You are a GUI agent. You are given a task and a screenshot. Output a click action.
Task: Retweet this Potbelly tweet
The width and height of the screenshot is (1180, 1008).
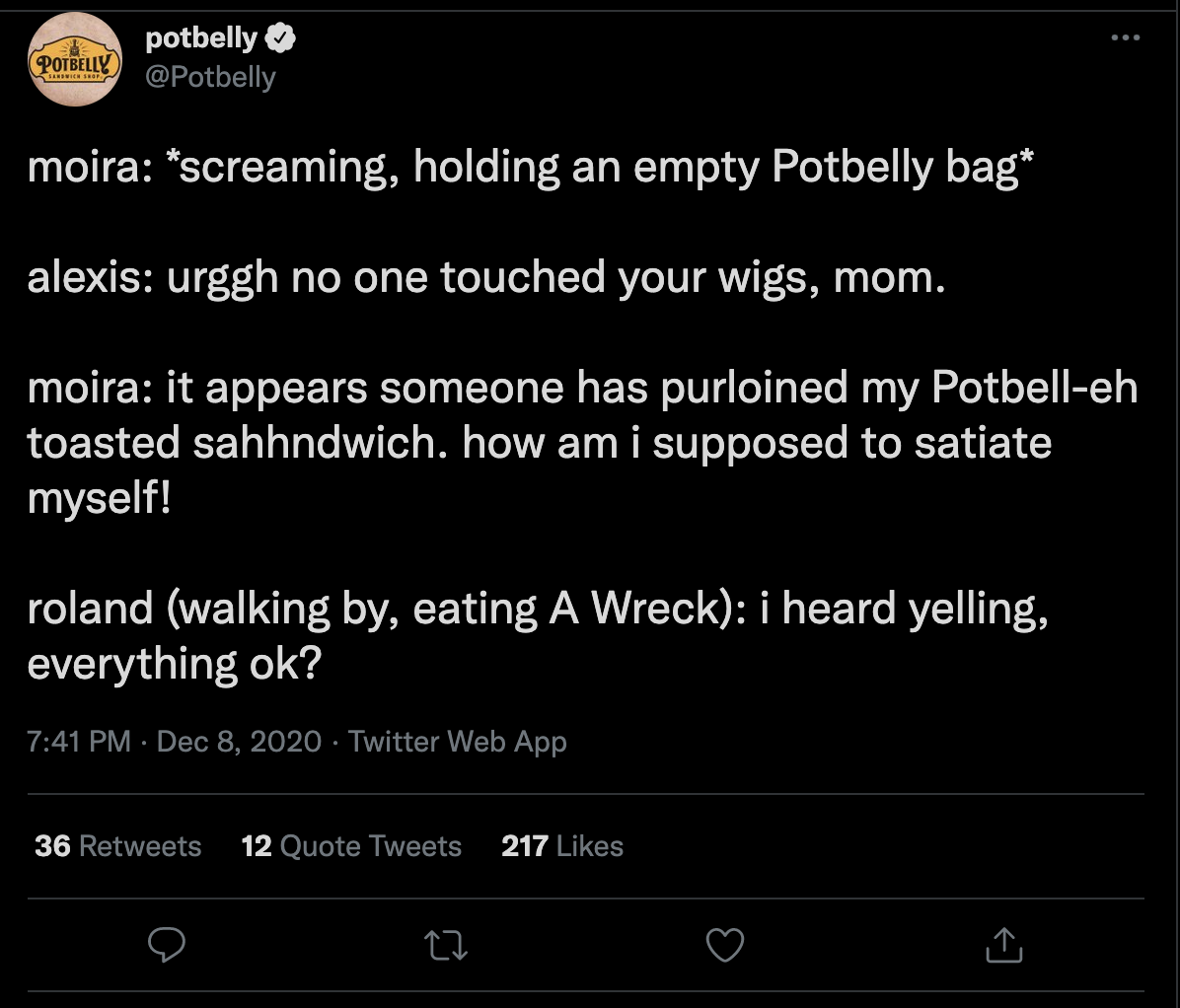click(446, 947)
